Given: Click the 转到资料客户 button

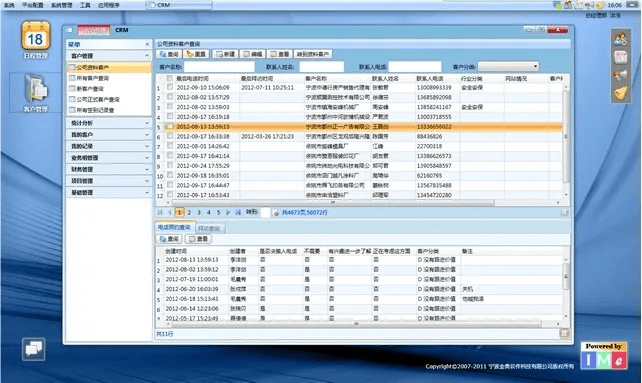Looking at the screenshot, I should tap(313, 54).
